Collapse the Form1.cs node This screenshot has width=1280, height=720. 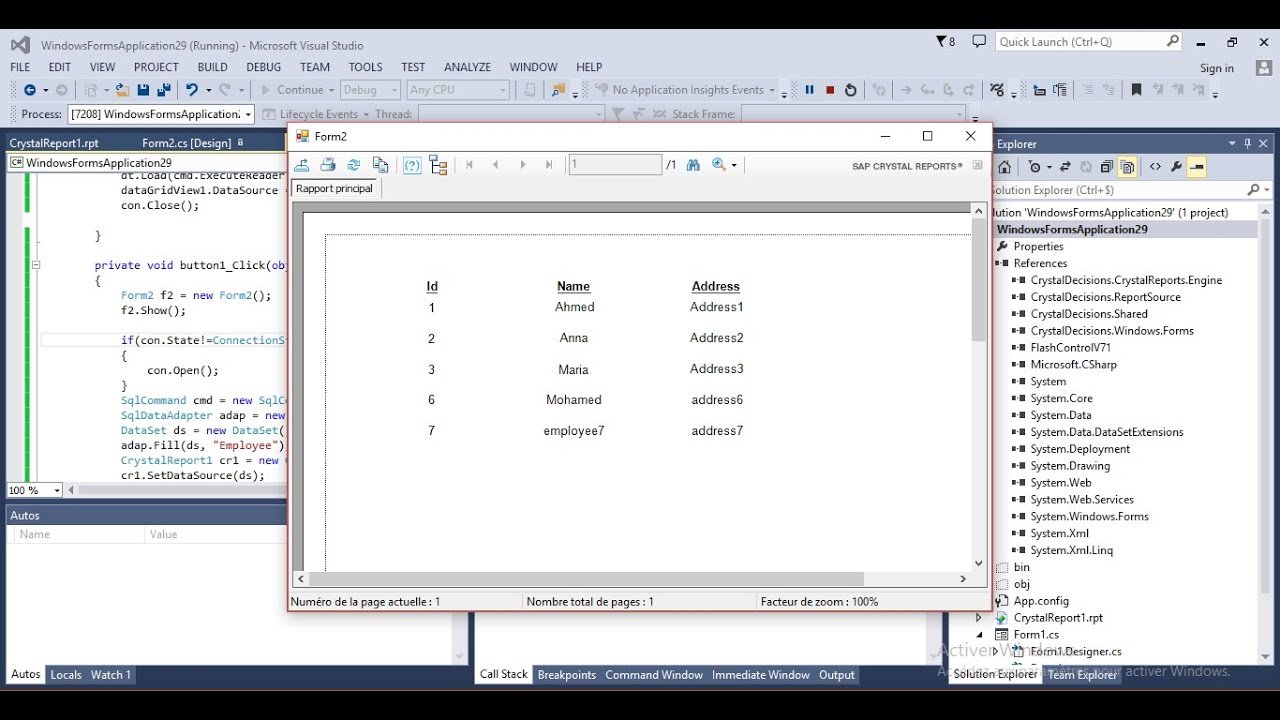[x=979, y=635]
